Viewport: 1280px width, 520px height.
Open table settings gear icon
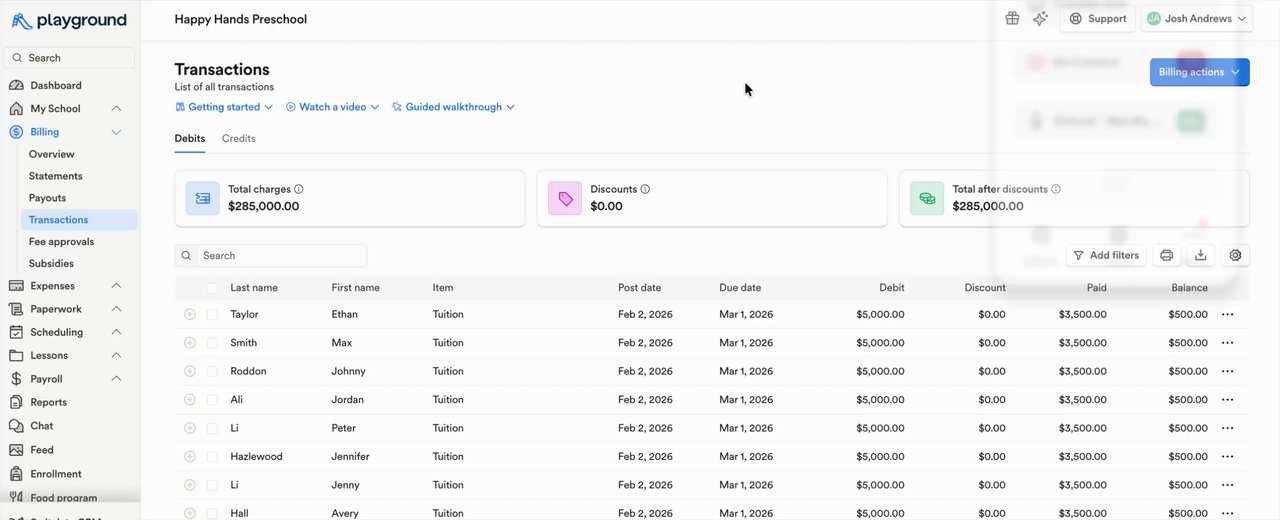pyautogui.click(x=1236, y=256)
